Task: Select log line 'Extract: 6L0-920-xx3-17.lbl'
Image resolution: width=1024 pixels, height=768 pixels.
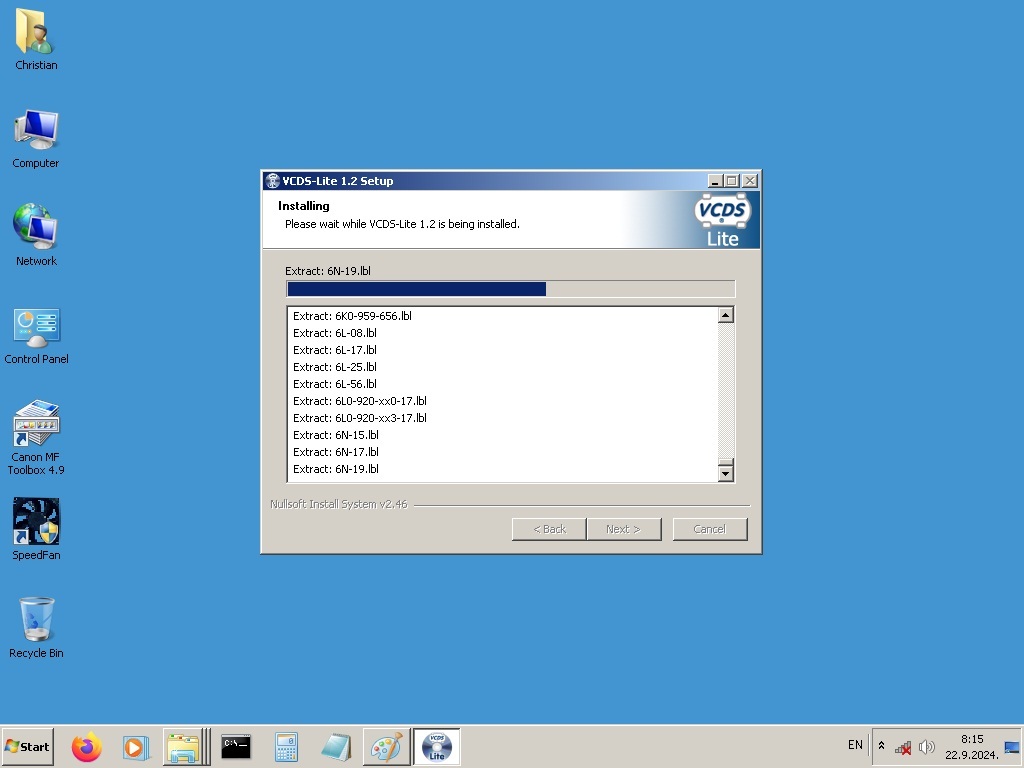Action: click(x=360, y=418)
